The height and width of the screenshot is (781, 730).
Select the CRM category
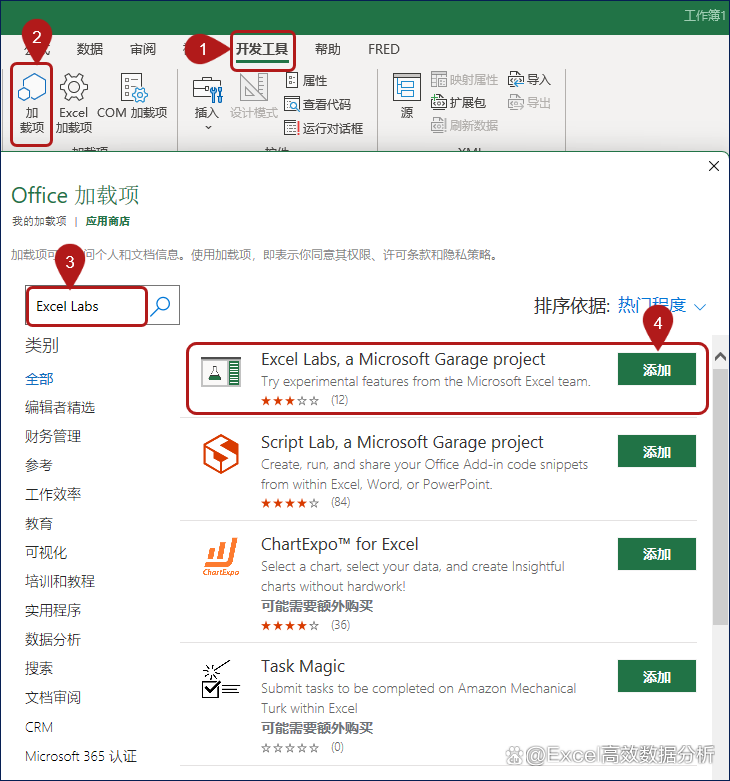point(39,727)
